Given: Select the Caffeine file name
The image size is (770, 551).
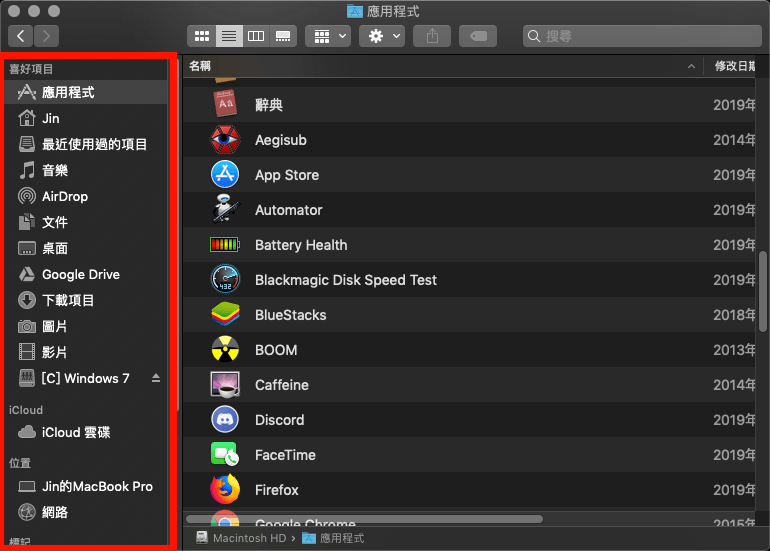Looking at the screenshot, I should (x=282, y=385).
